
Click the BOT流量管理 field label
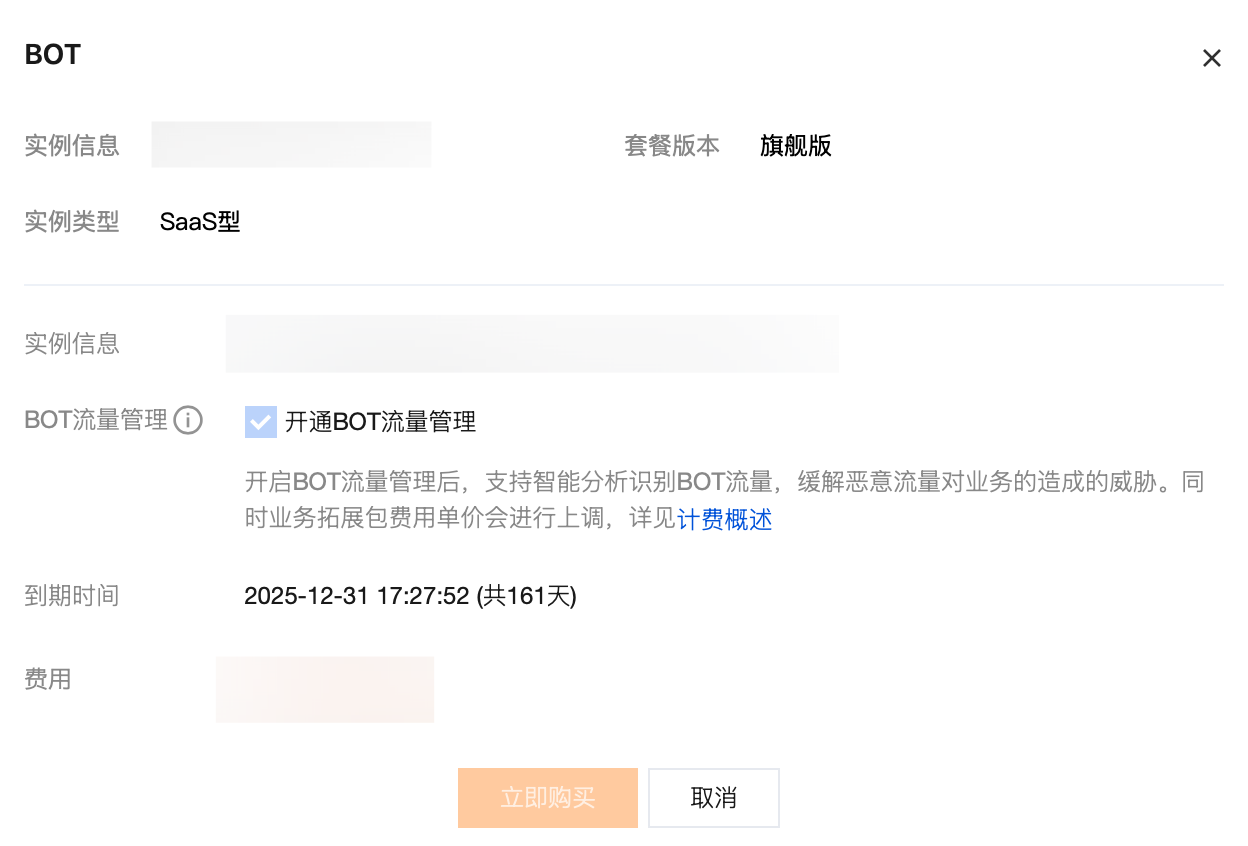[x=96, y=421]
